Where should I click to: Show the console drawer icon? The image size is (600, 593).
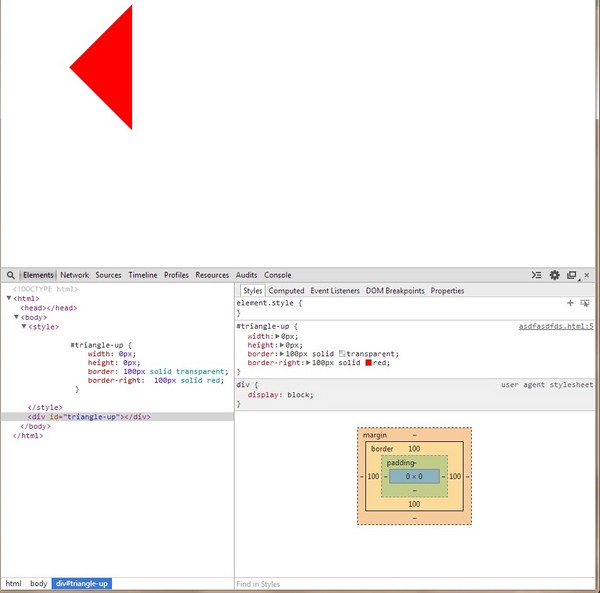tap(536, 275)
